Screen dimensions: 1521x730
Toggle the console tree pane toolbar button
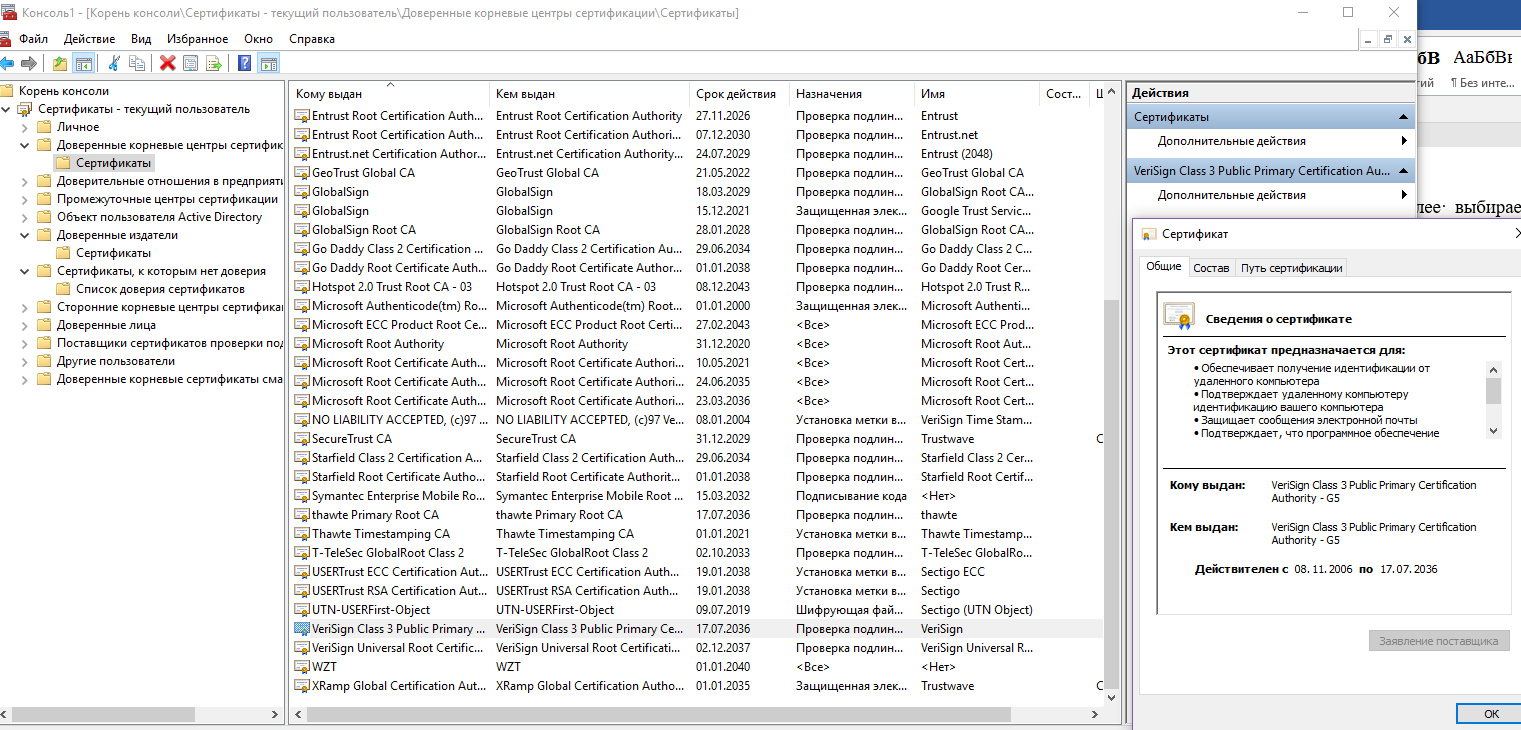coord(84,63)
